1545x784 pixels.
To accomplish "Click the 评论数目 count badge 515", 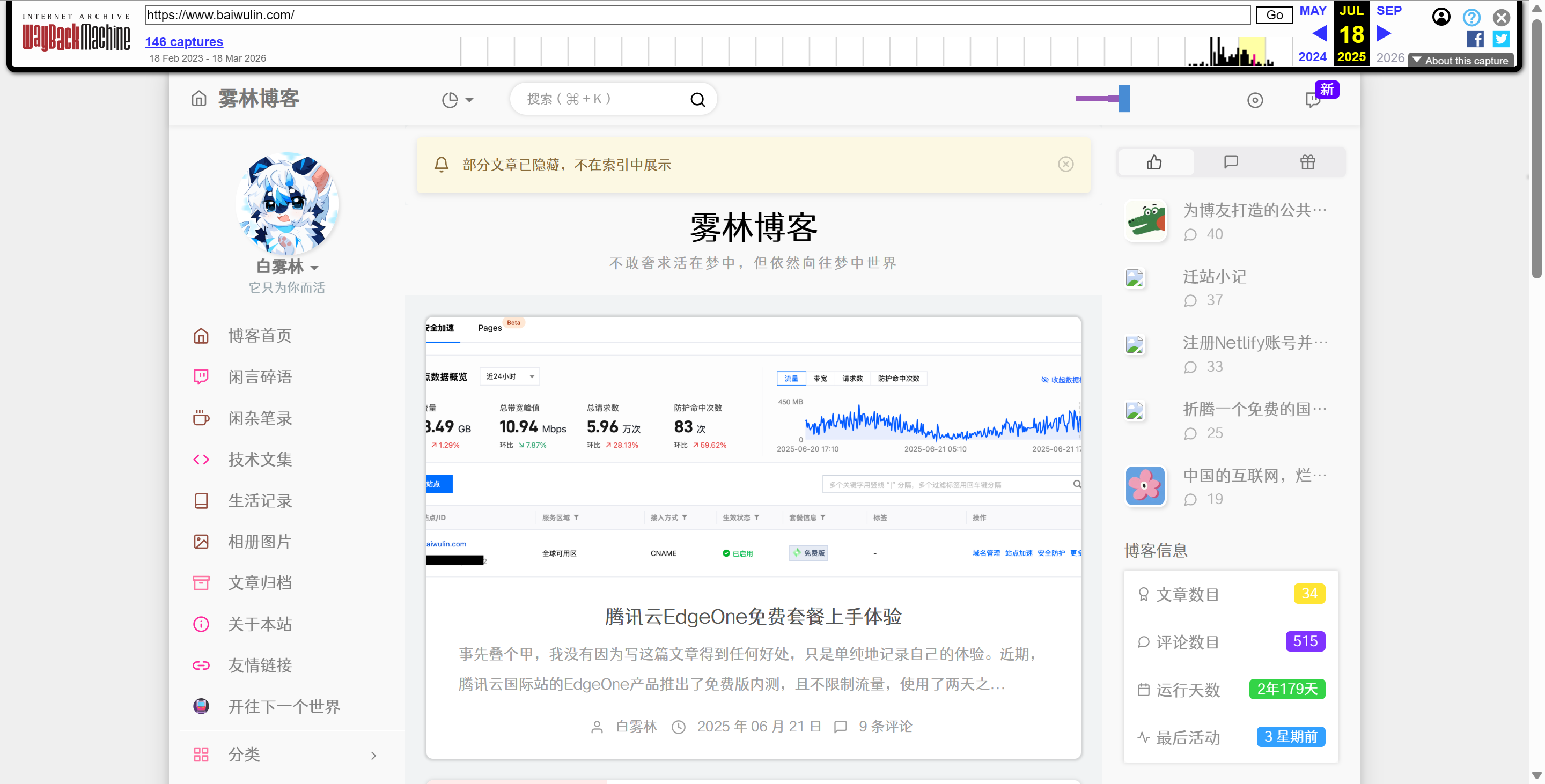I will [x=1305, y=641].
